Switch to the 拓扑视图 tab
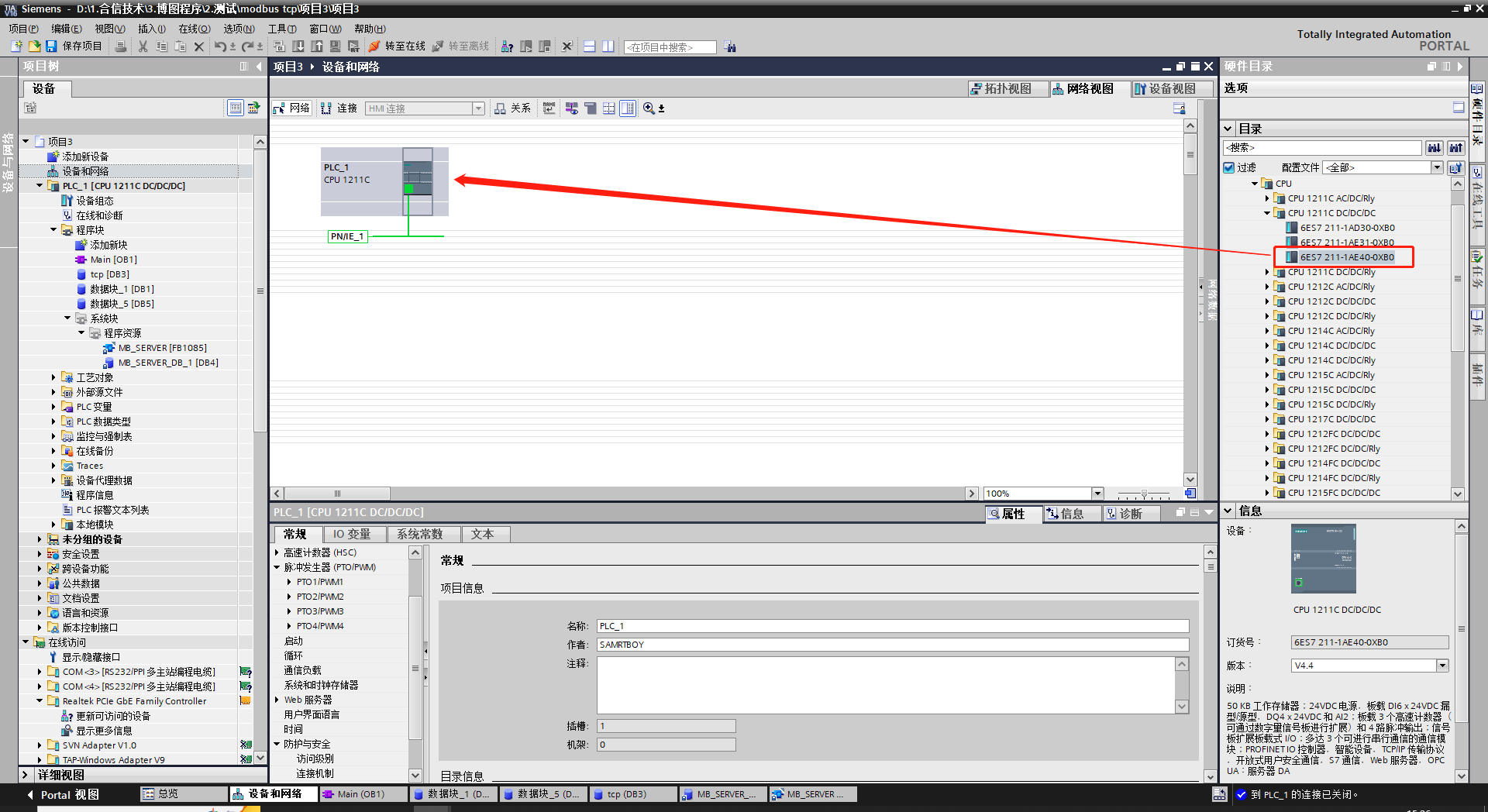This screenshot has width=1488, height=812. [x=1007, y=88]
